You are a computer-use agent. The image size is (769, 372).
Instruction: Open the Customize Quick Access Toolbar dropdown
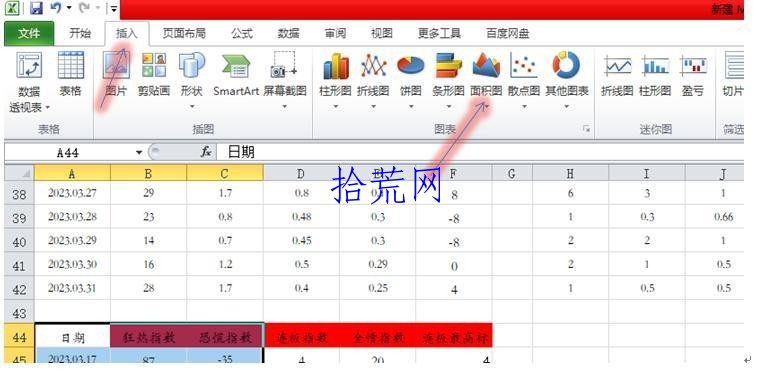tap(114, 9)
